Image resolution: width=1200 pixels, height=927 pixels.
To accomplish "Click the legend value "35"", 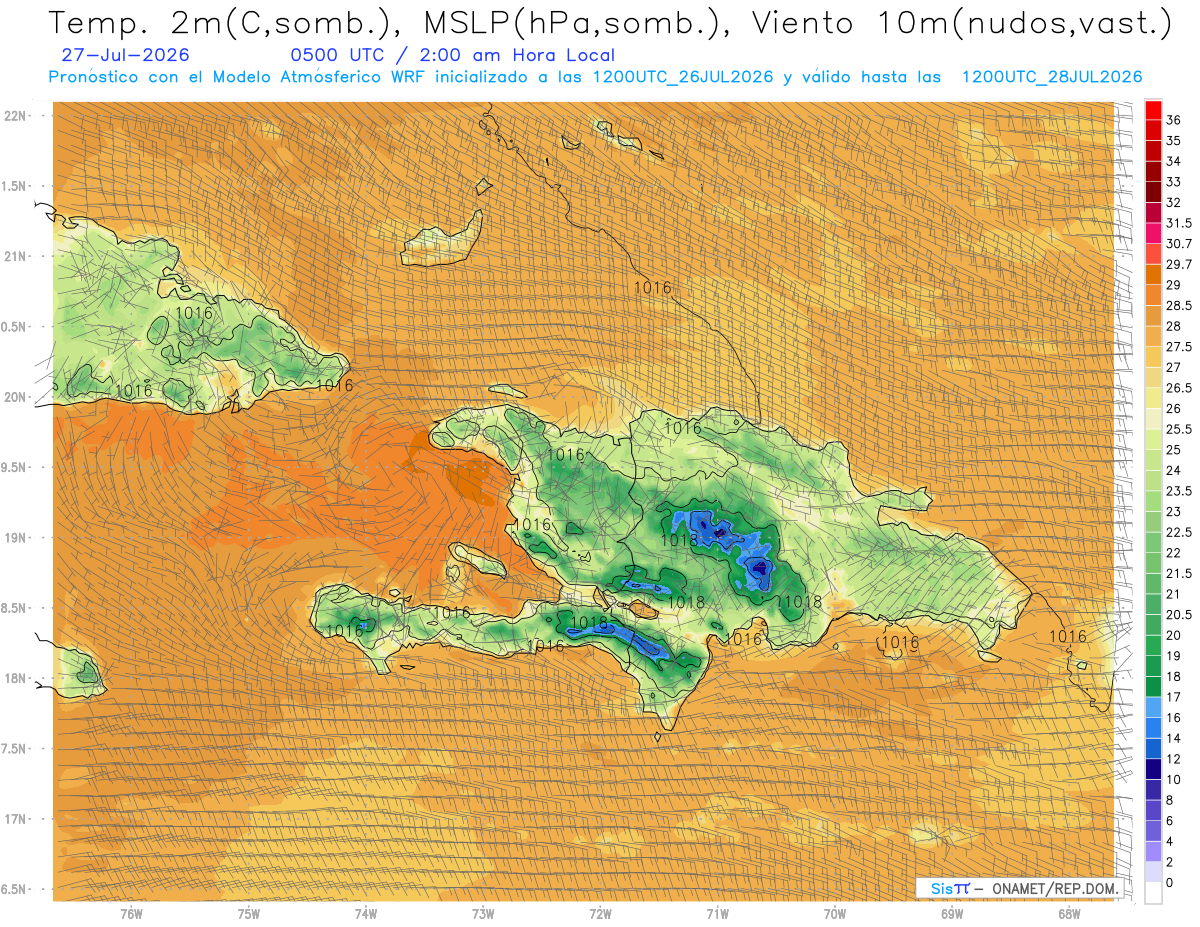I will click(x=1173, y=141).
